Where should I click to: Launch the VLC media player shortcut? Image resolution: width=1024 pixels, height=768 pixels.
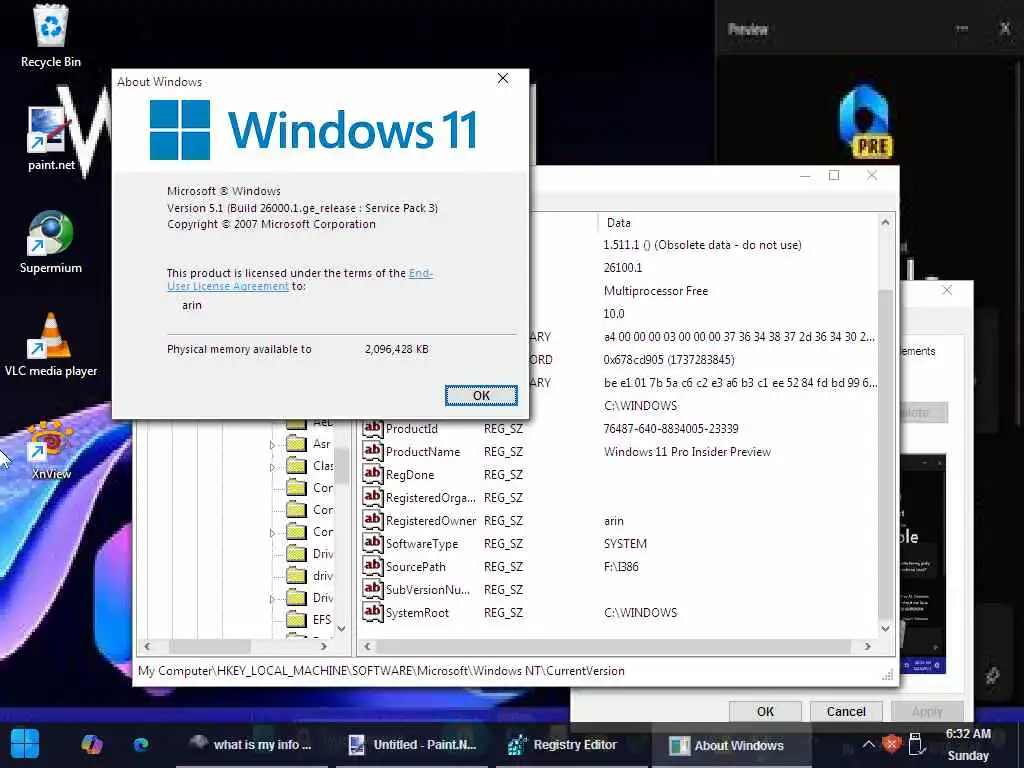tap(50, 345)
